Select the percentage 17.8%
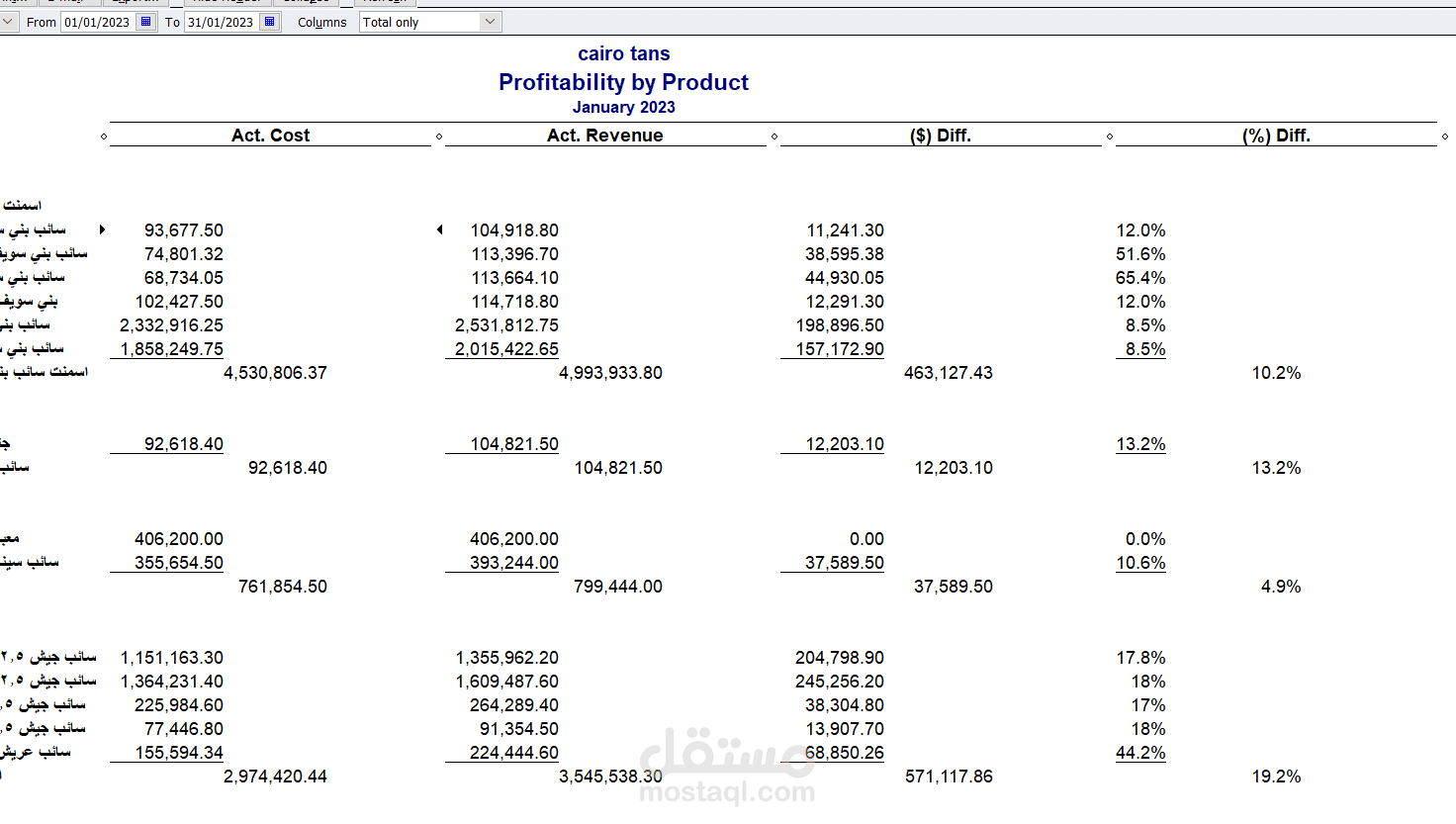Image resolution: width=1456 pixels, height=824 pixels. [x=1140, y=658]
